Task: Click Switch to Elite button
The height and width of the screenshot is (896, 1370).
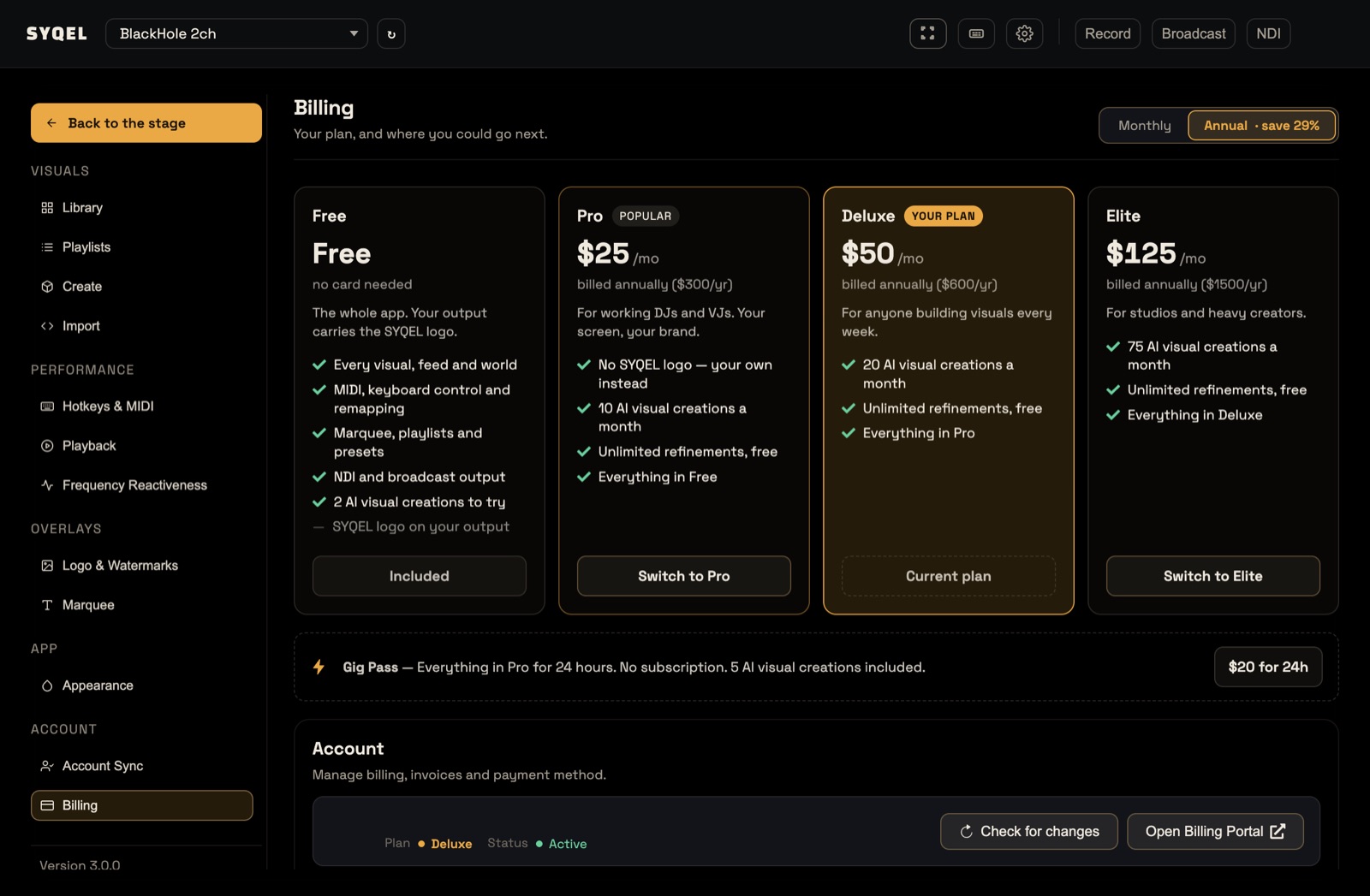Action: [1212, 576]
